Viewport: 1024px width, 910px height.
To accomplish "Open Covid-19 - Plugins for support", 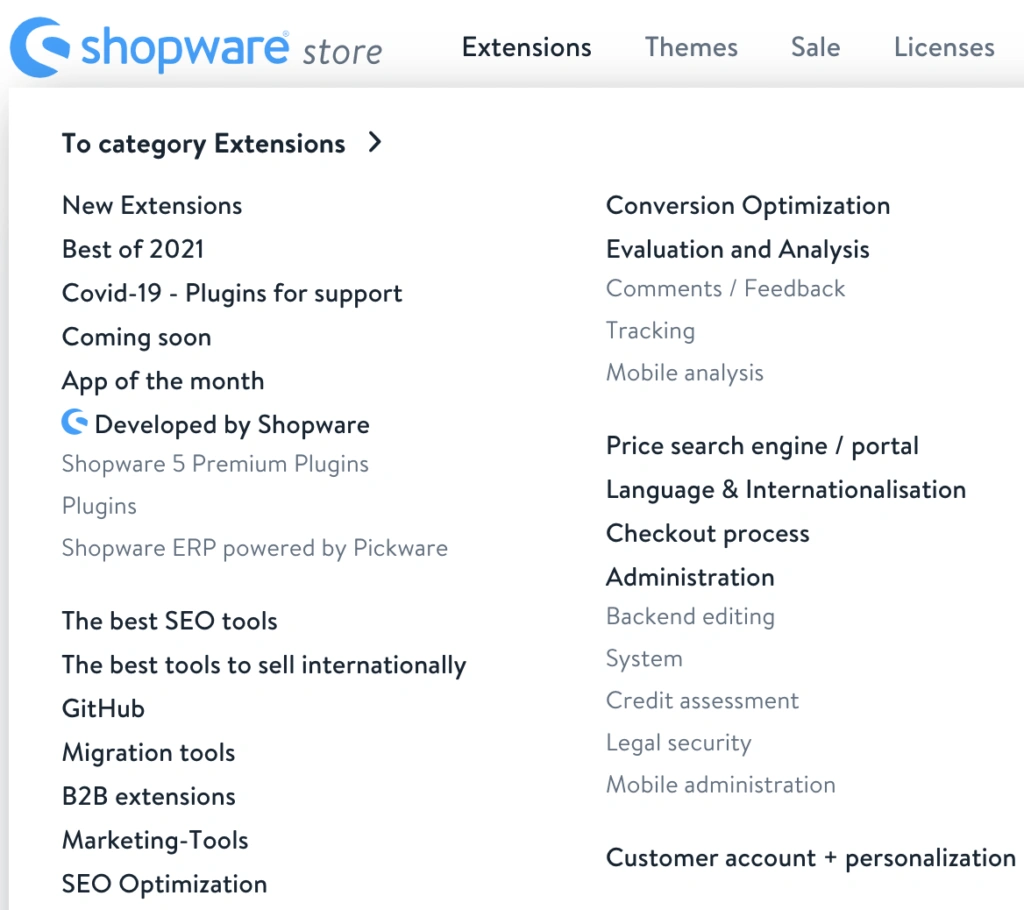I will [x=232, y=293].
